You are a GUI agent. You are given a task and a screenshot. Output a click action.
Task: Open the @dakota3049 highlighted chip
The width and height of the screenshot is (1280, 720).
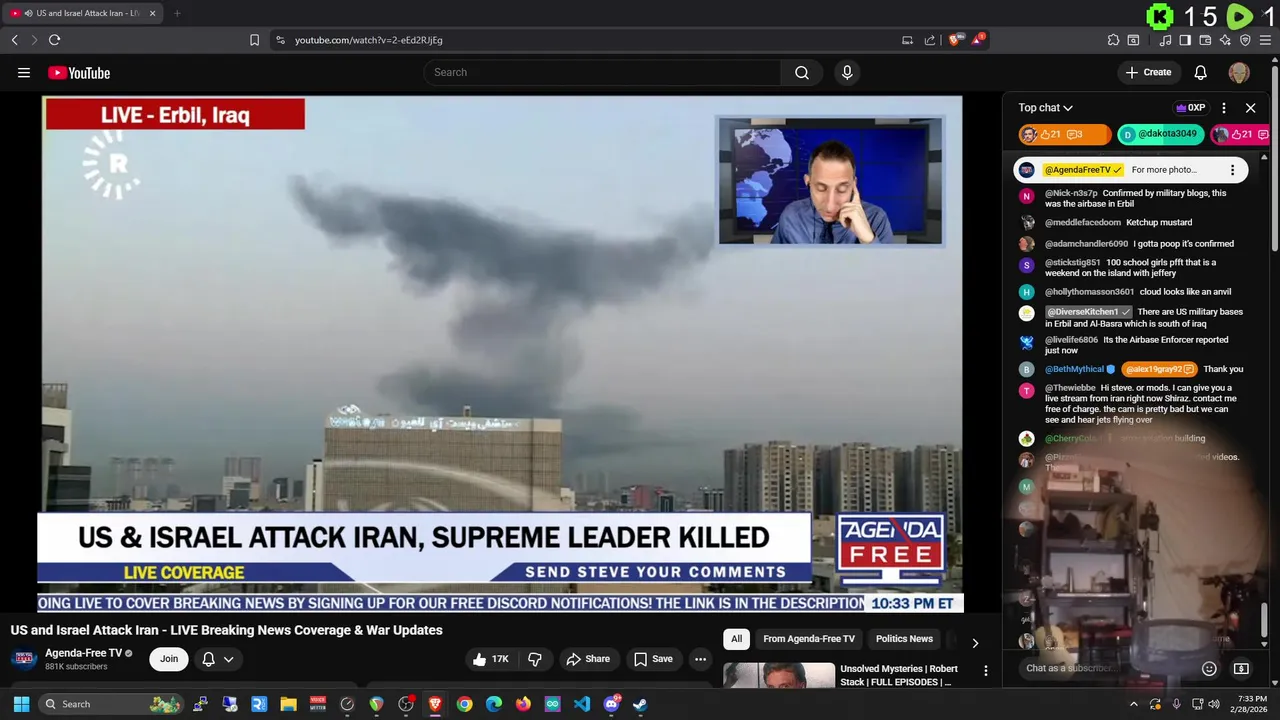(x=1161, y=134)
